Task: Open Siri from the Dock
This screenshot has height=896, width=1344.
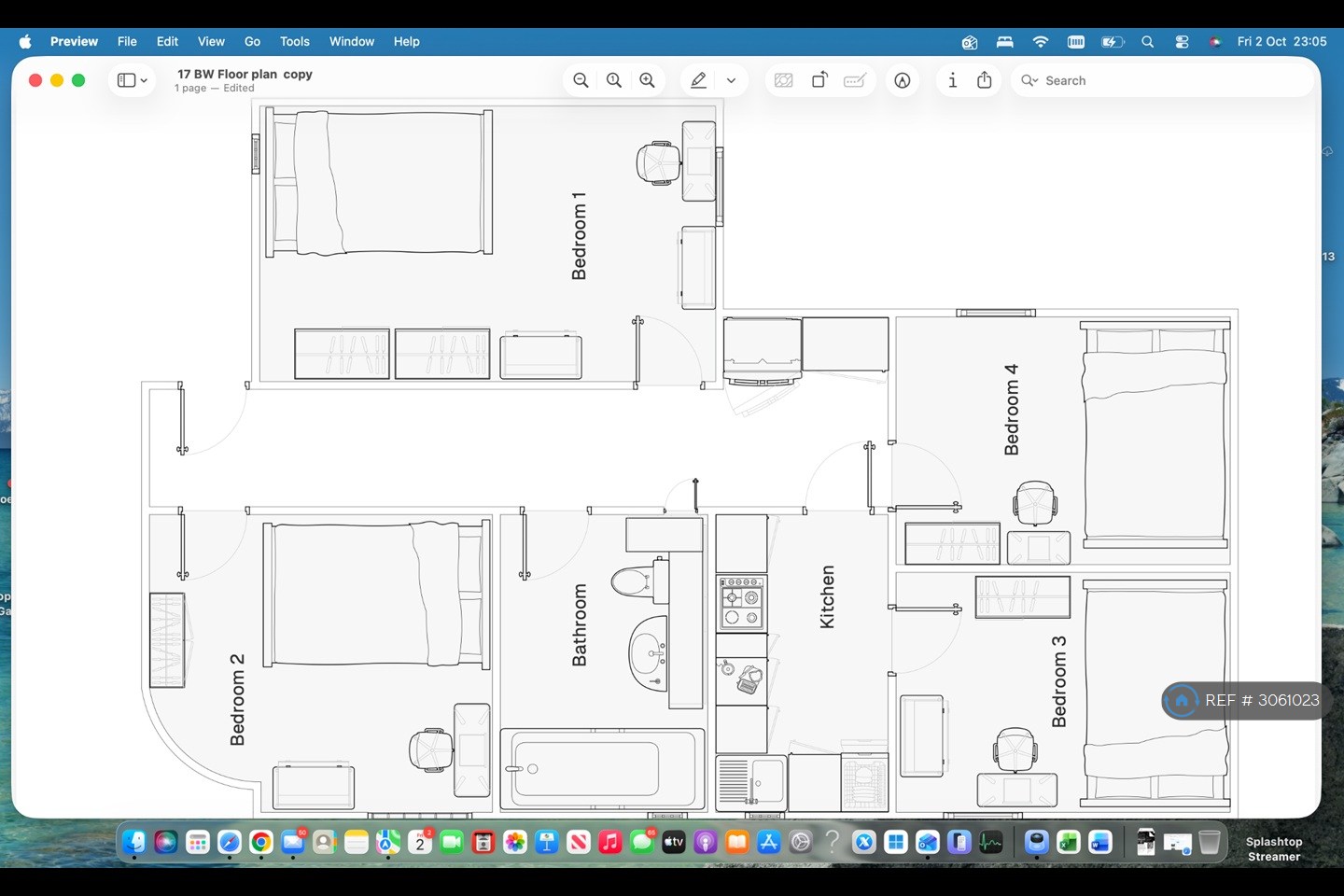Action: tap(166, 842)
